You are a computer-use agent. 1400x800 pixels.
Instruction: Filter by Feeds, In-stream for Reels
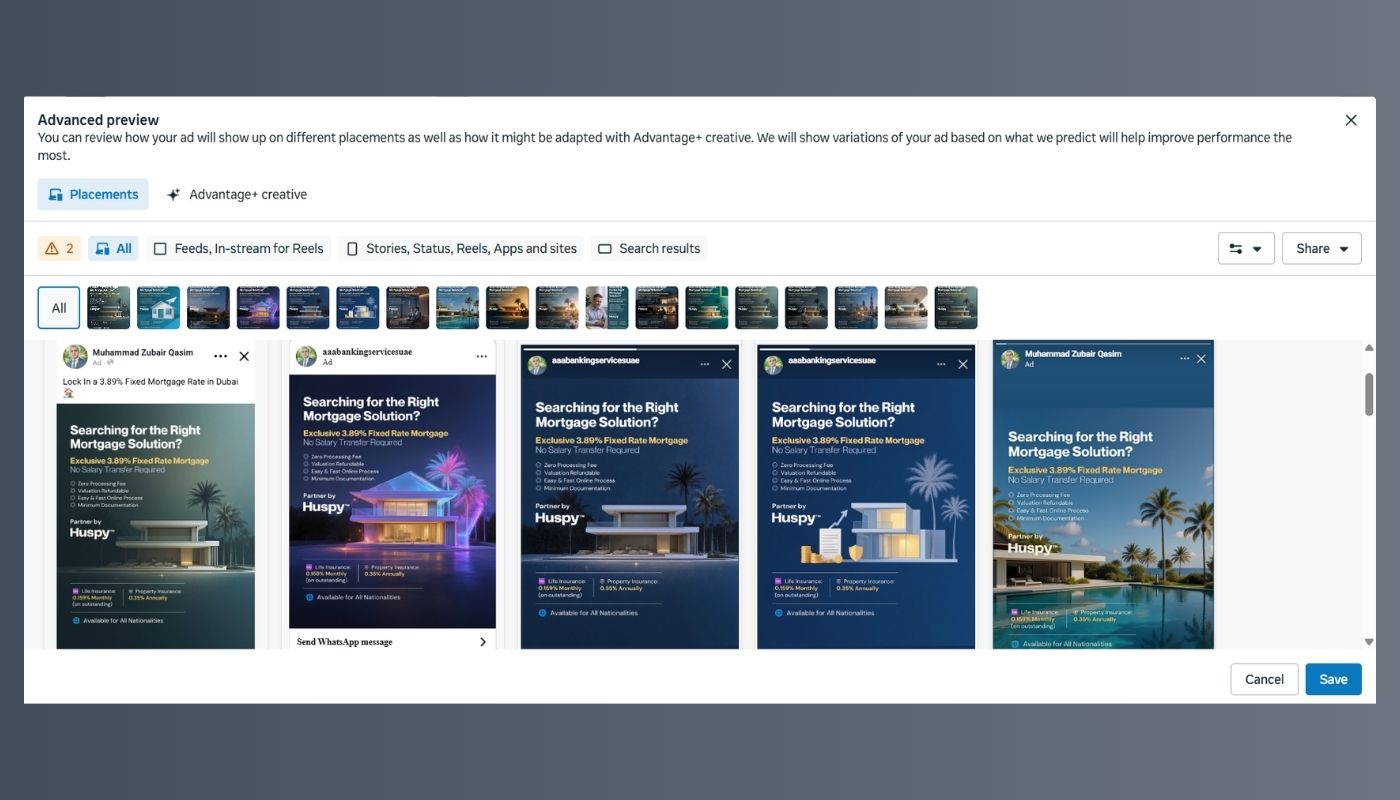coord(238,248)
